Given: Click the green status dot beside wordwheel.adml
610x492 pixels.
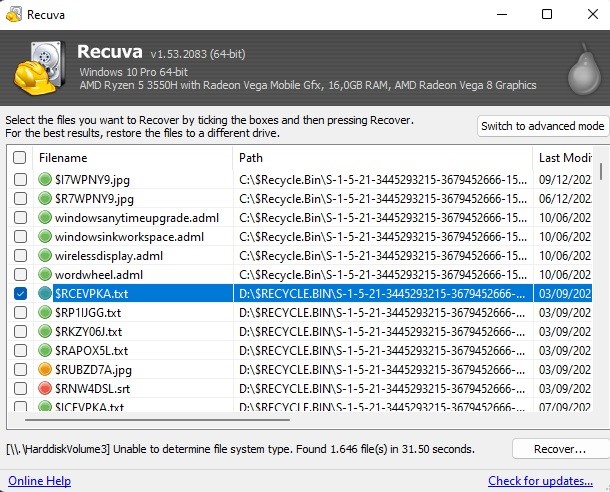Looking at the screenshot, I should tap(45, 274).
